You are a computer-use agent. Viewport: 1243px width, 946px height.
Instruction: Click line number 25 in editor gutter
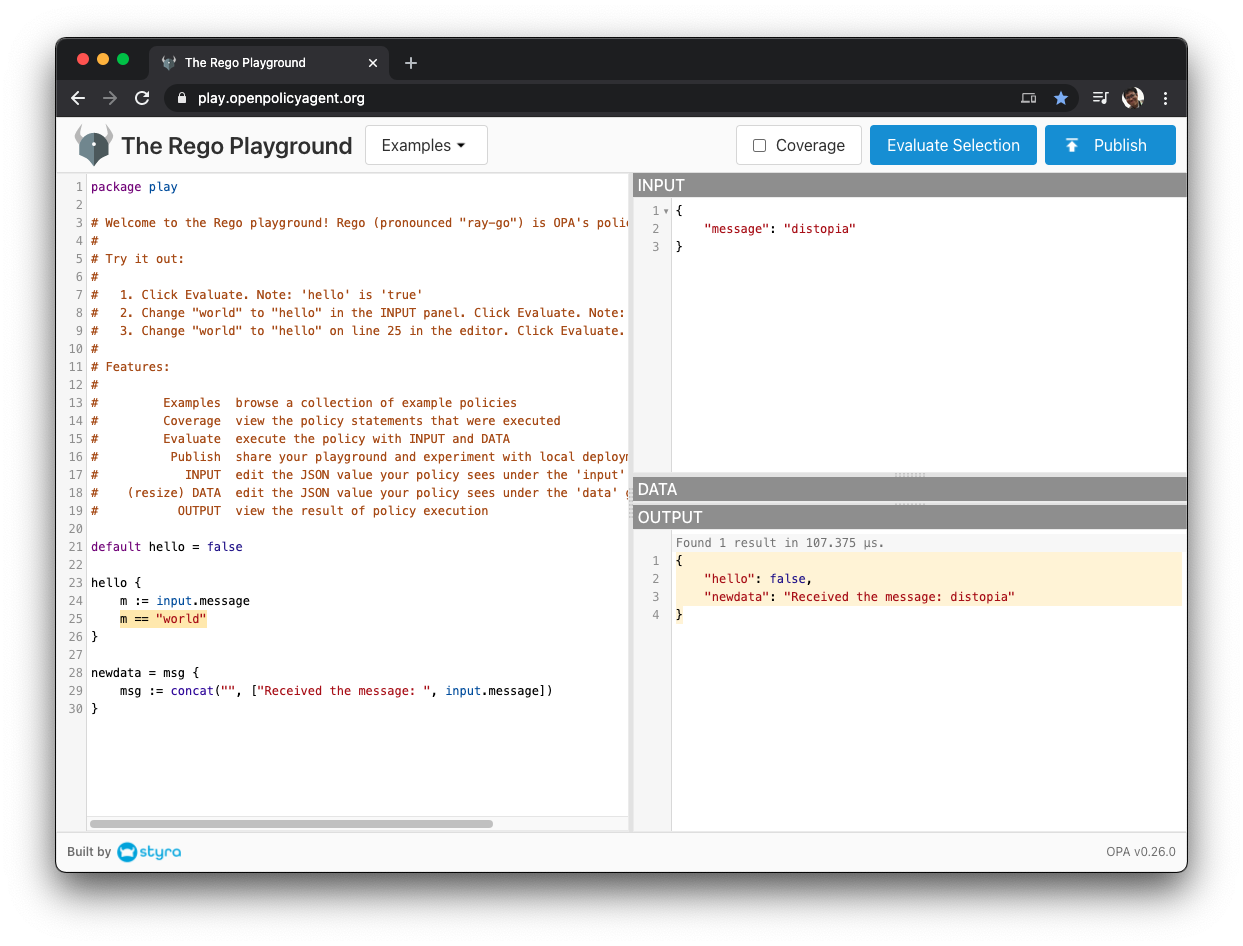(x=76, y=619)
